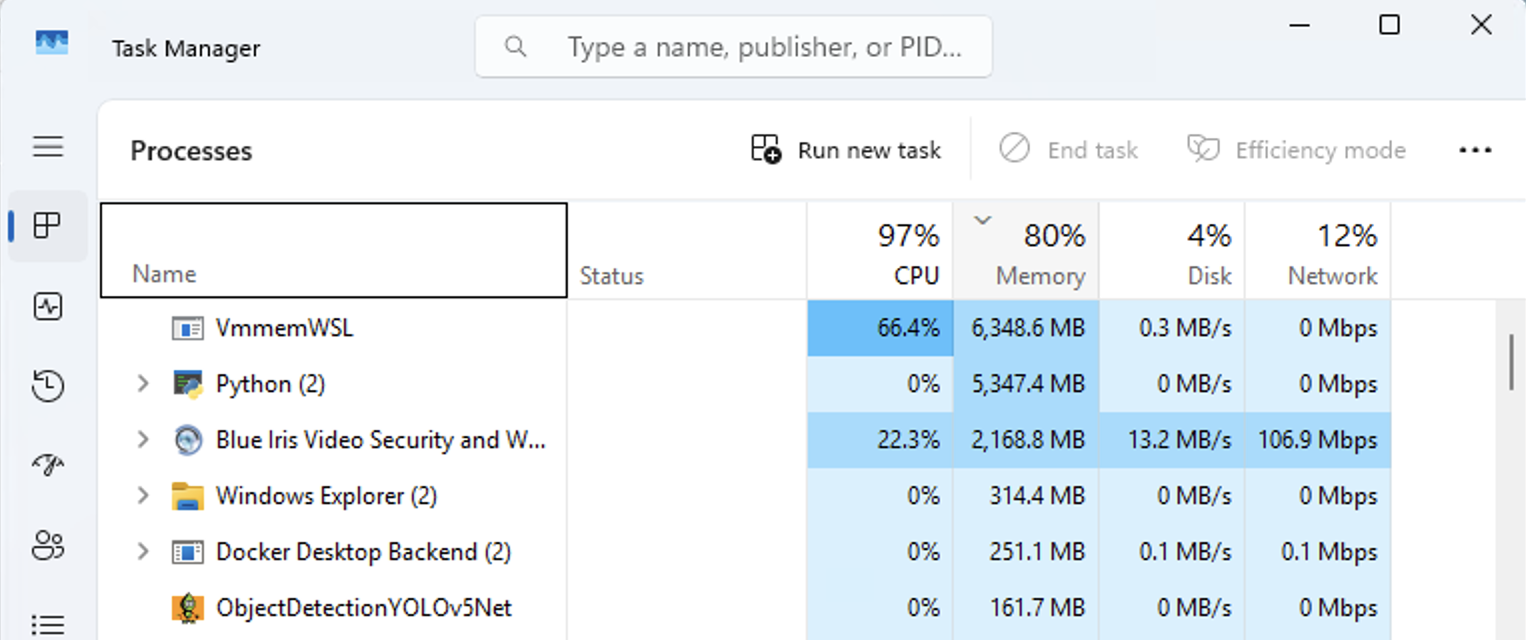1526x640 pixels.
Task: Click the 106.9 Mbps network cell
Action: pos(1318,440)
